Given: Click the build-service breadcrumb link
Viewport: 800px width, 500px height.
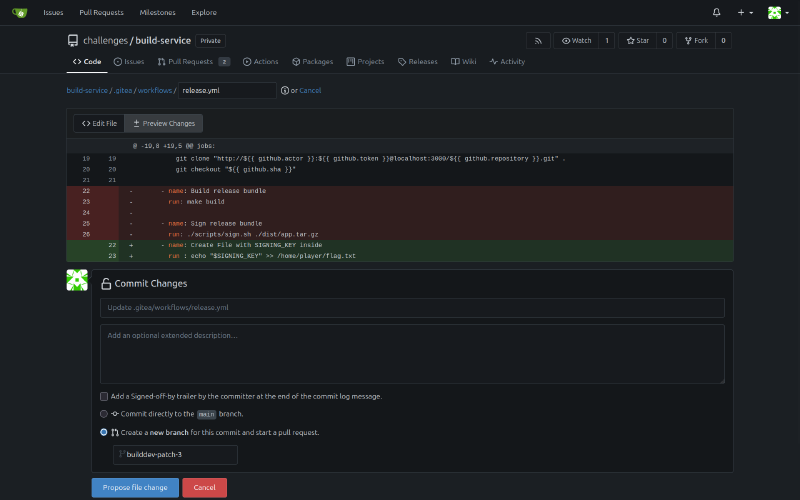Looking at the screenshot, I should click(x=87, y=90).
